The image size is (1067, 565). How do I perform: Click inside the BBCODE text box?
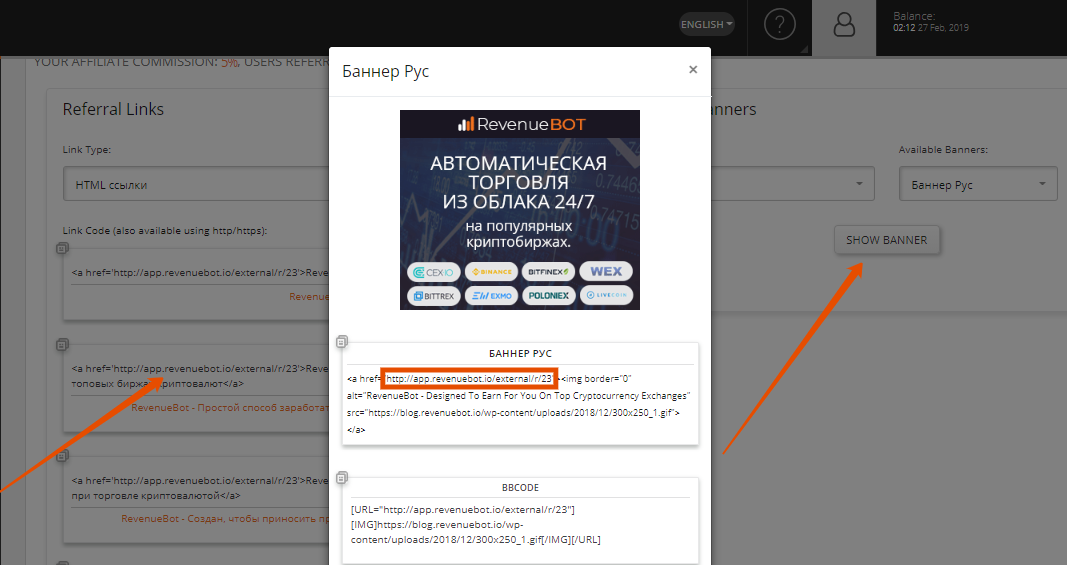[x=519, y=525]
